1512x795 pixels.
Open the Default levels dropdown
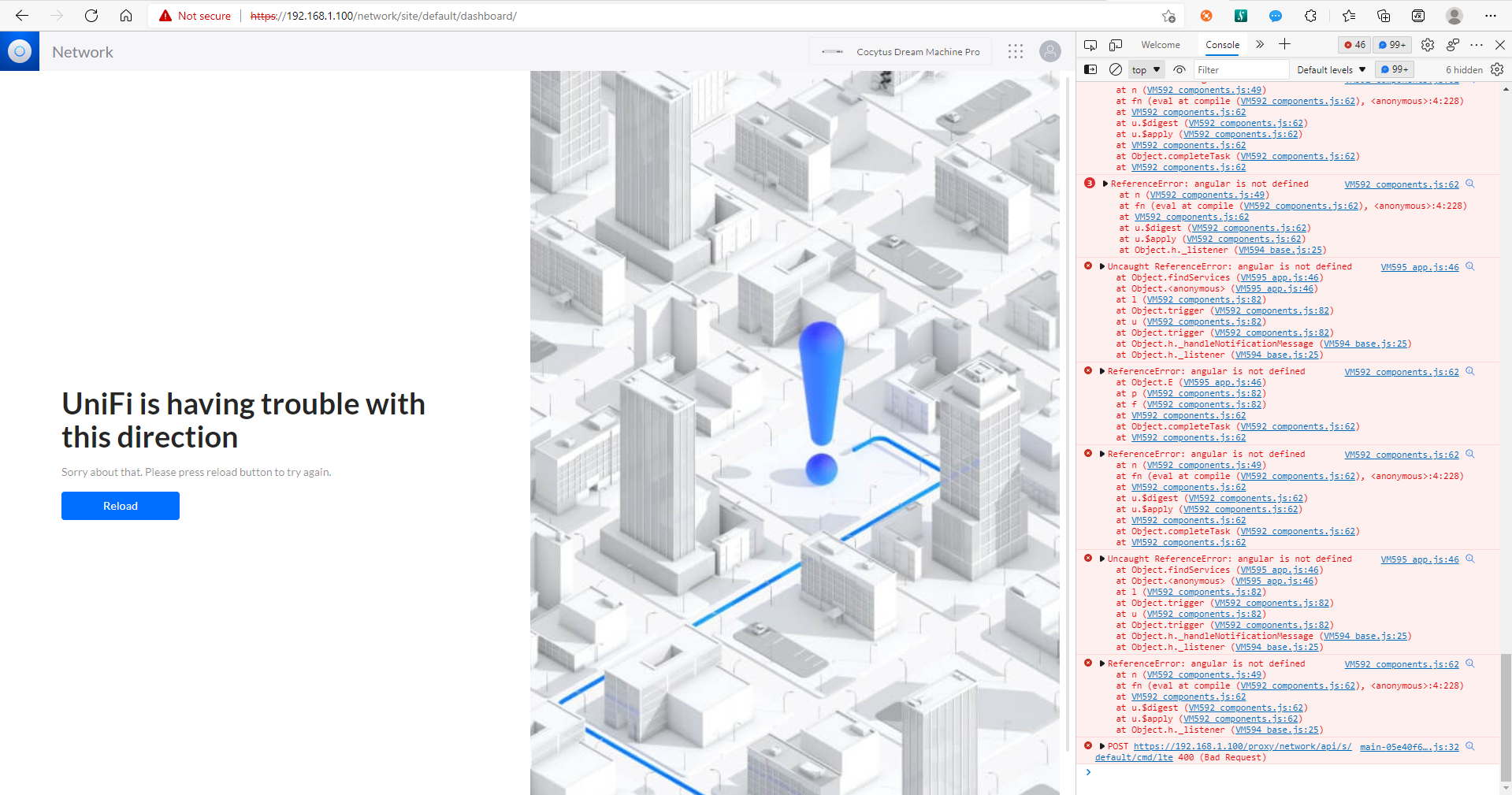tap(1331, 70)
